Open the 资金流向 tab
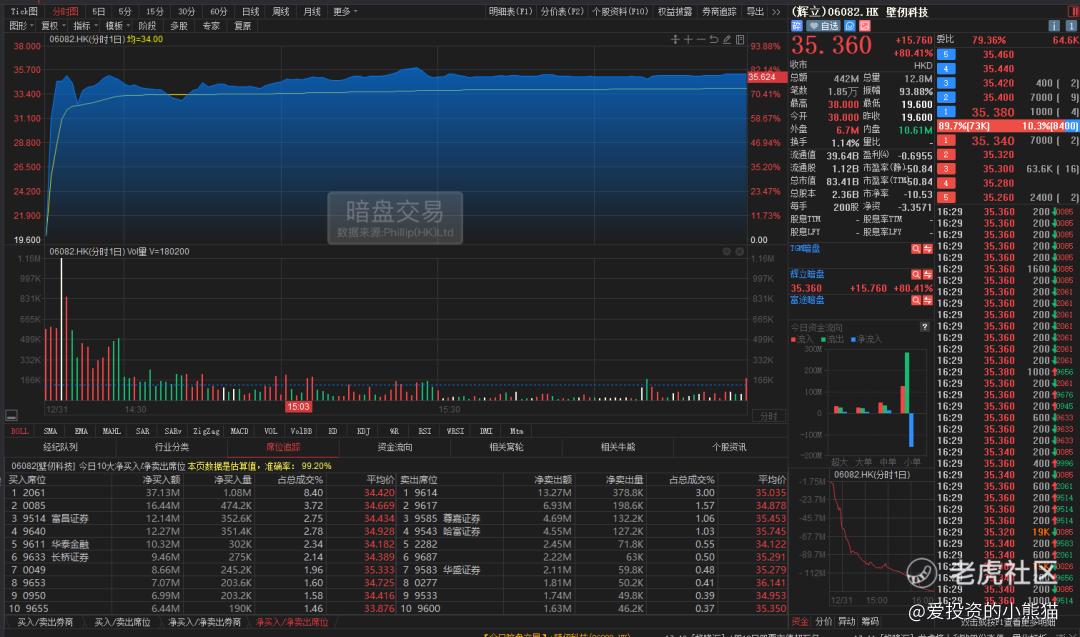 pos(395,447)
